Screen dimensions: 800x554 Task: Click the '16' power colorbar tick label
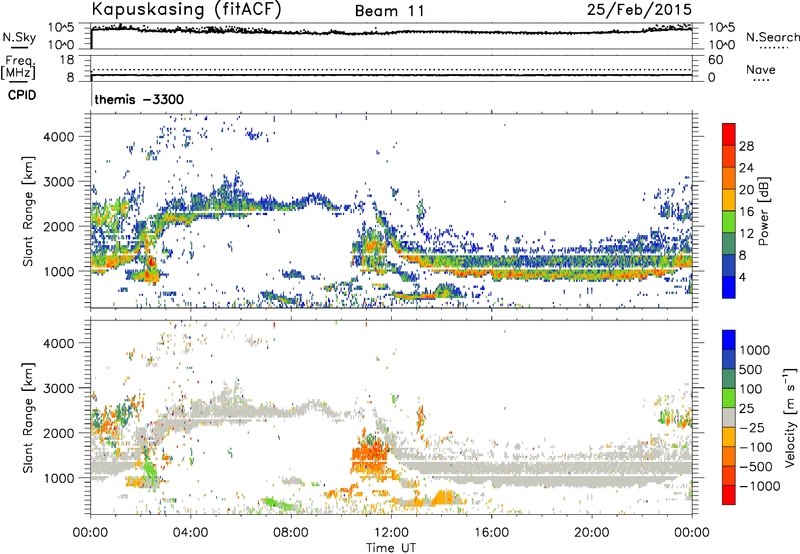click(746, 212)
